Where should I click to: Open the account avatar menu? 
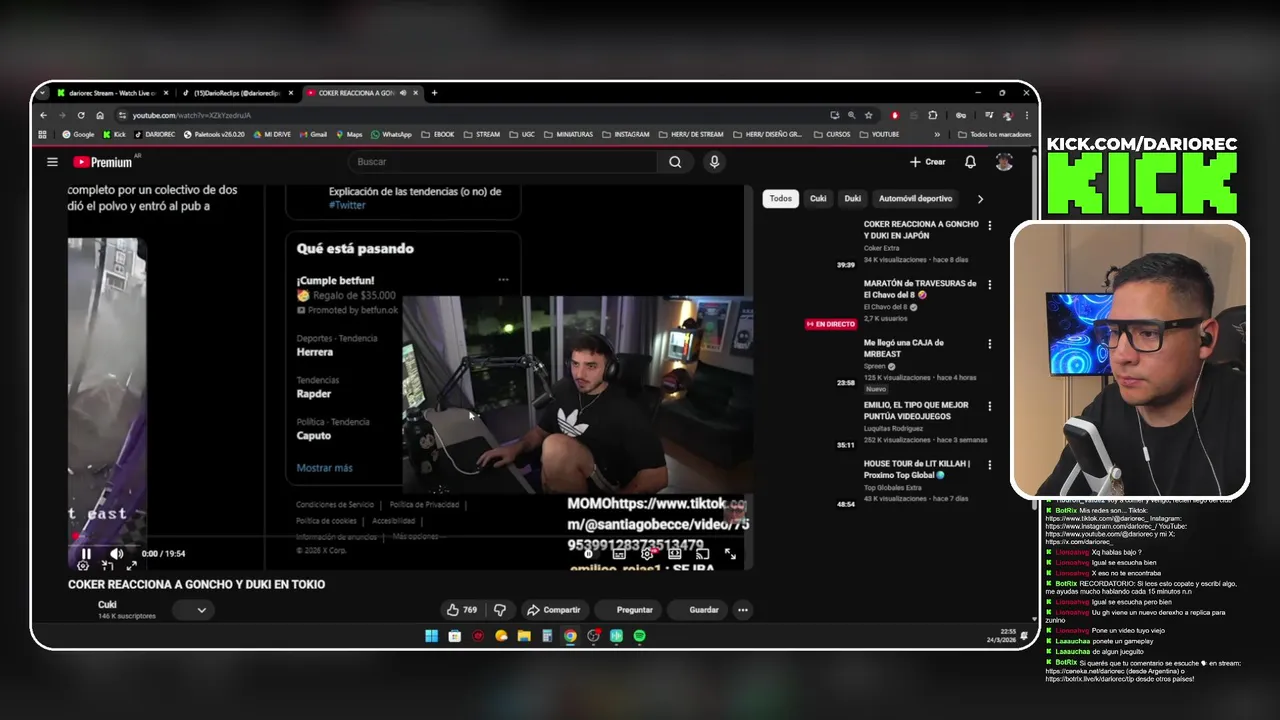[1004, 162]
